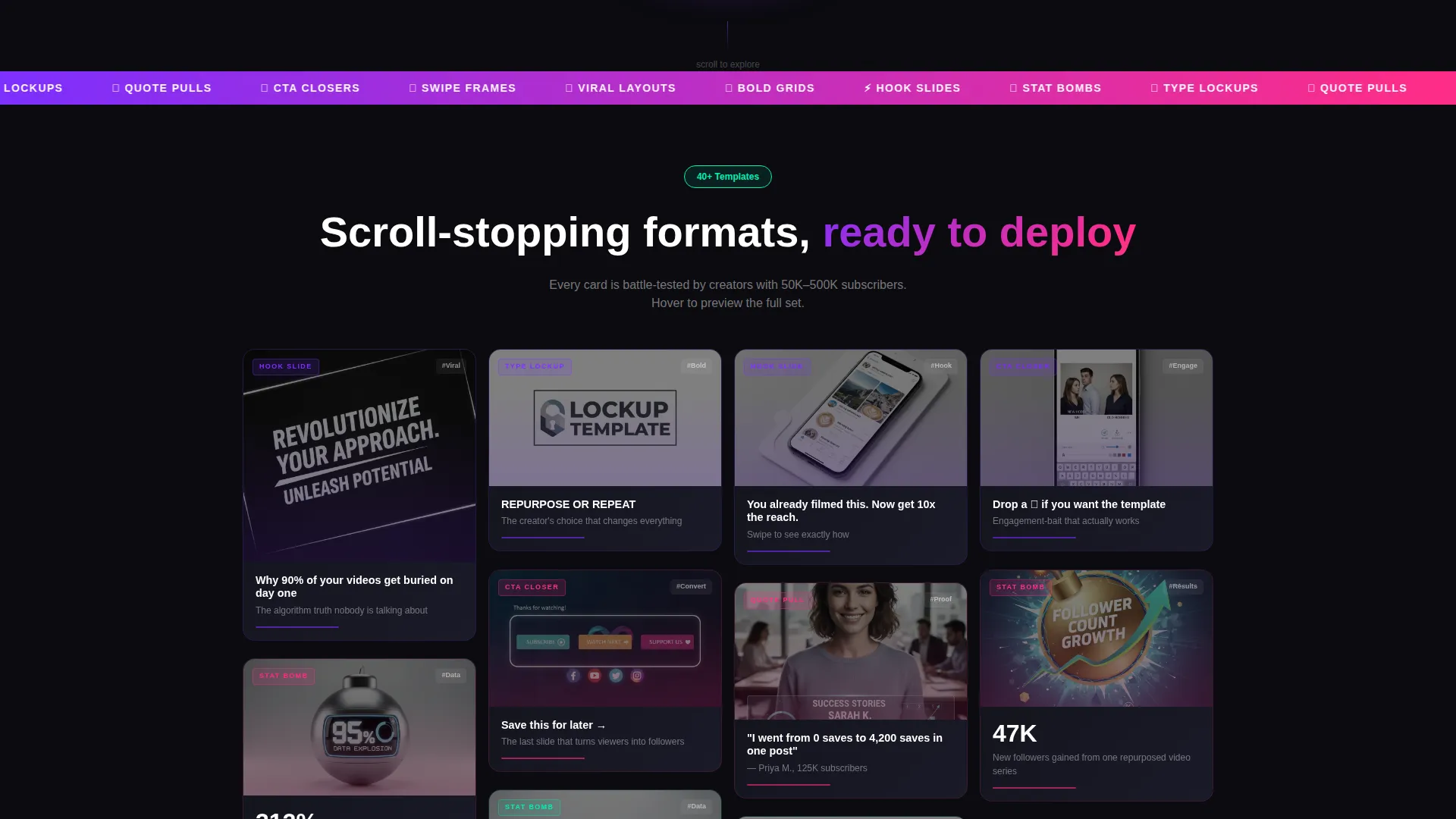Click 'The creator's choice that changes everything'
Image resolution: width=1456 pixels, height=819 pixels.
[x=591, y=521]
